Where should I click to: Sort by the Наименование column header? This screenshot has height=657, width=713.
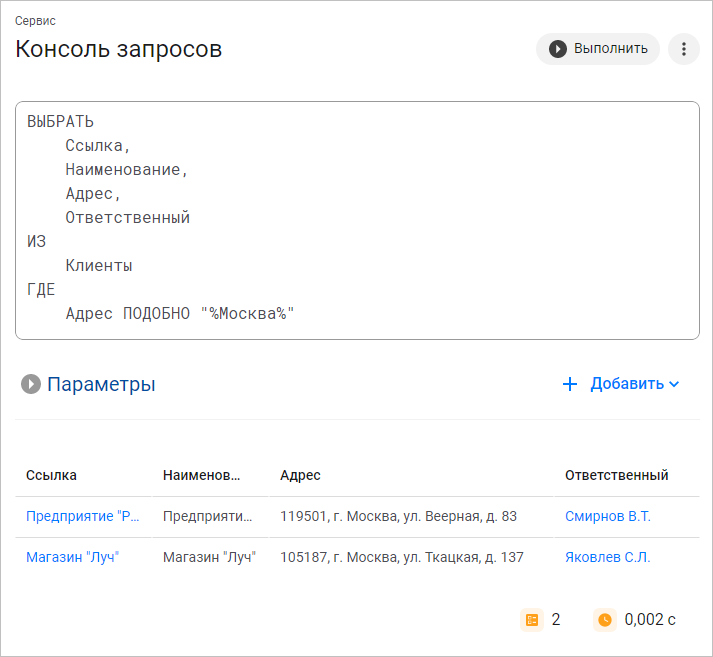tap(201, 475)
